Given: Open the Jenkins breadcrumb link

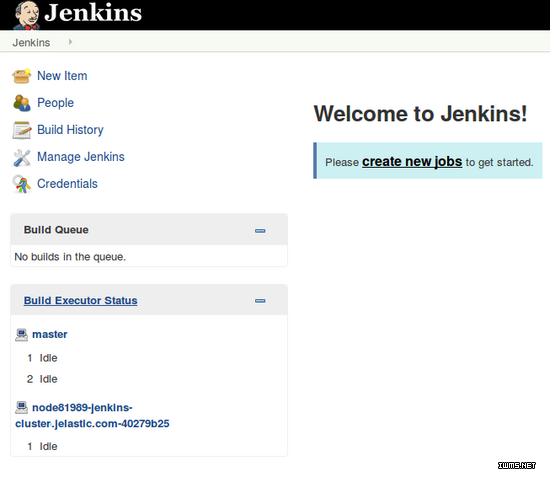Looking at the screenshot, I should [31, 42].
